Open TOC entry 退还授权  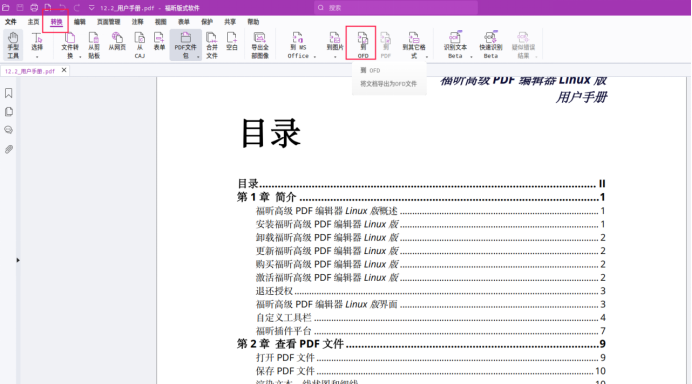coord(430,291)
